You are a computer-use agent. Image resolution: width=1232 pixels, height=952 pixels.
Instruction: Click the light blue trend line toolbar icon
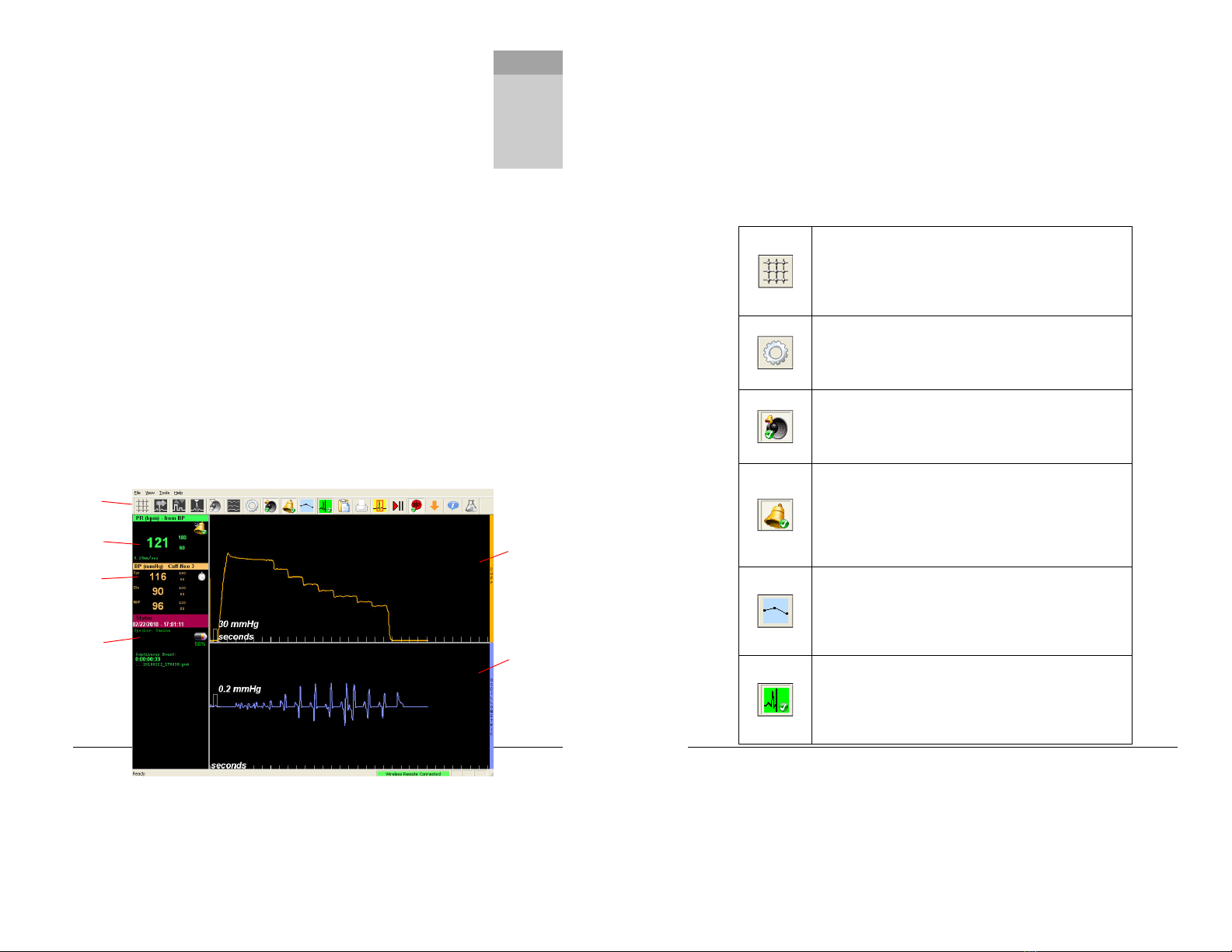pyautogui.click(x=307, y=506)
